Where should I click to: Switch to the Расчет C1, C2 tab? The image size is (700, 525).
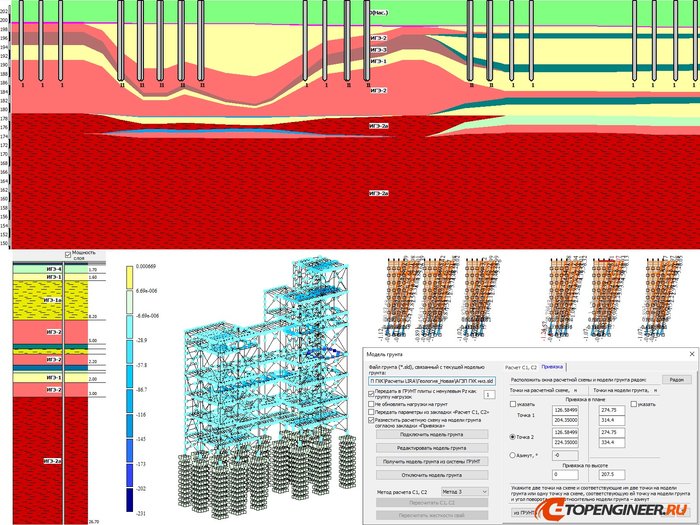521,367
